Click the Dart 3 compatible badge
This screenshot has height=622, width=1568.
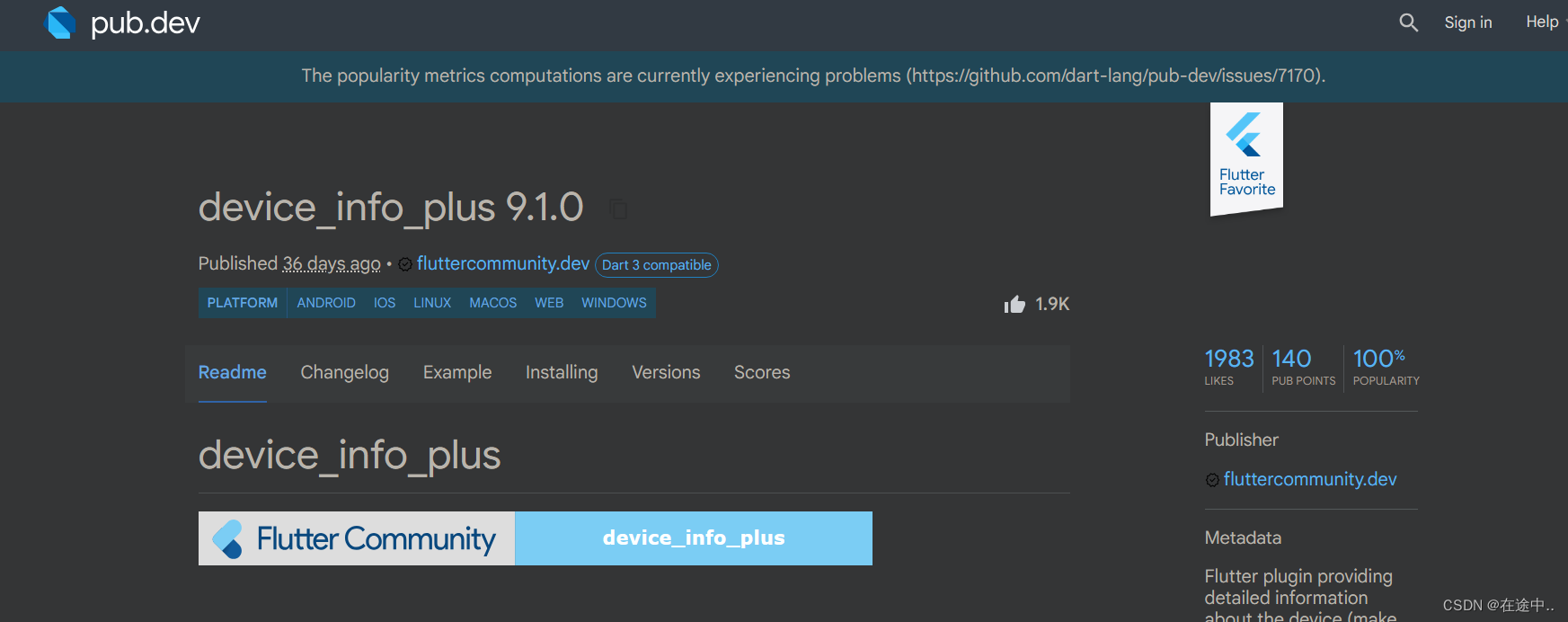click(657, 265)
